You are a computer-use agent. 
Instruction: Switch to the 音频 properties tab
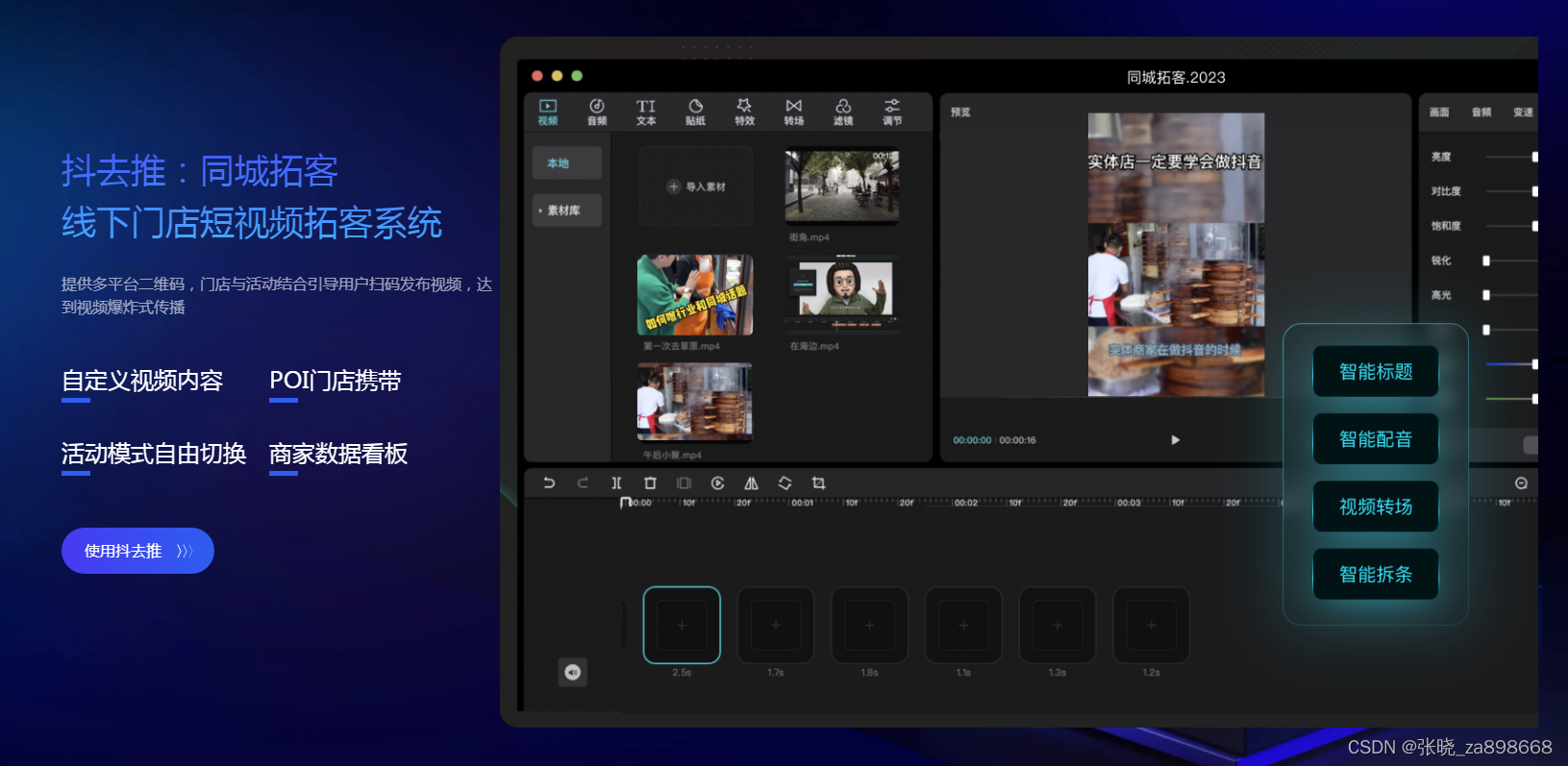[x=1481, y=112]
